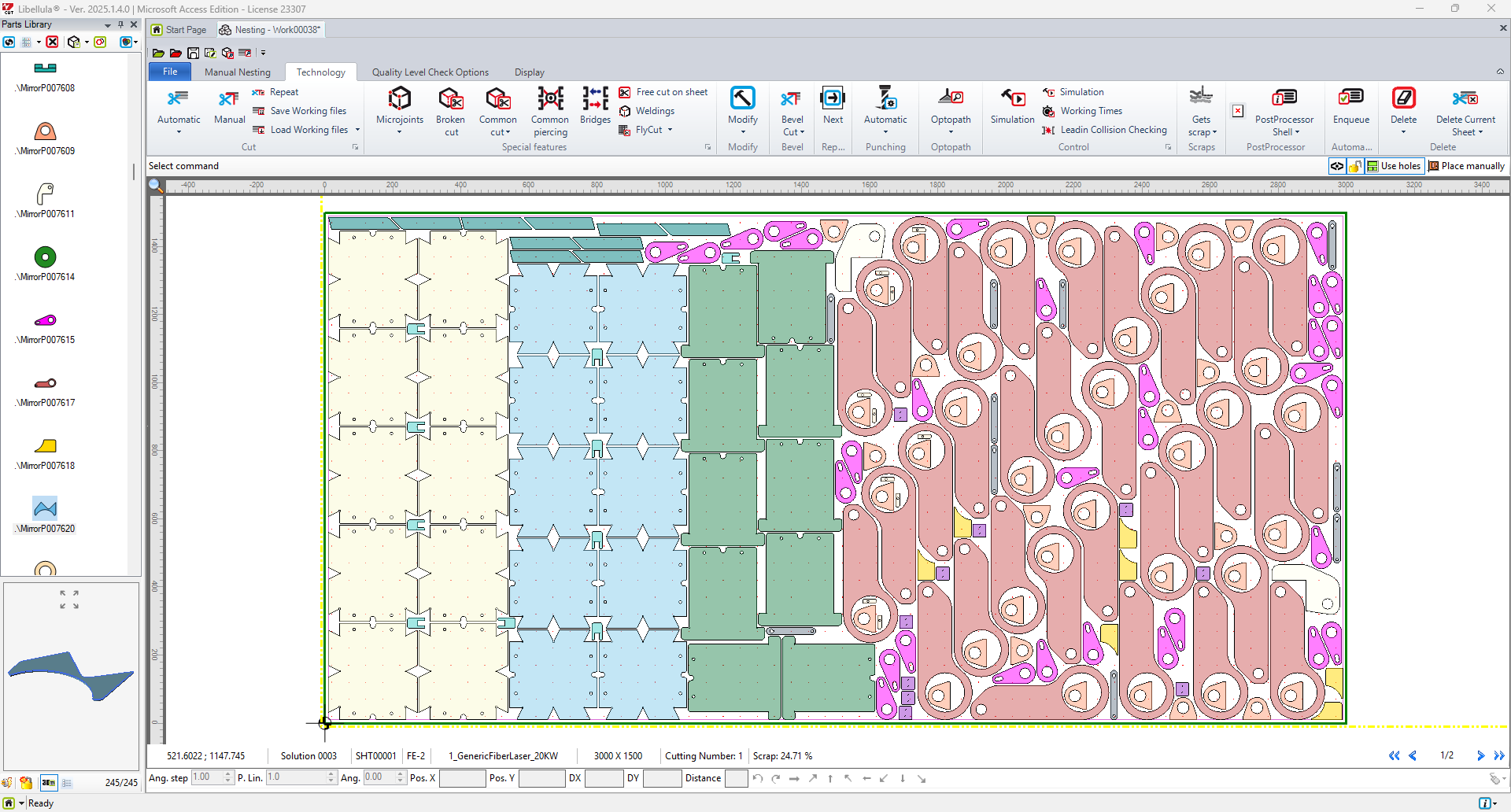Launch the Optopath tool
The image size is (1511, 812).
pos(951,105)
